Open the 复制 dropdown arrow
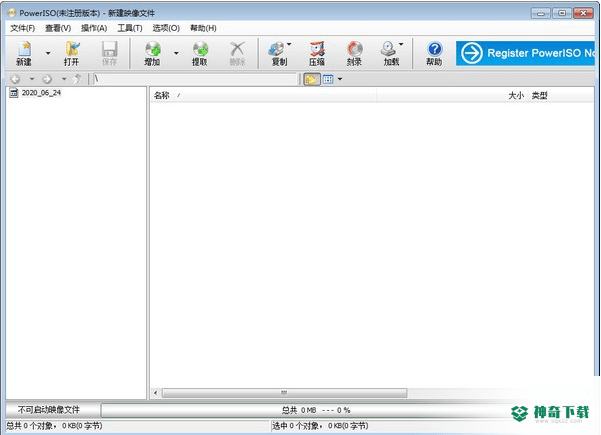The height and width of the screenshot is (435, 601). 289,44
